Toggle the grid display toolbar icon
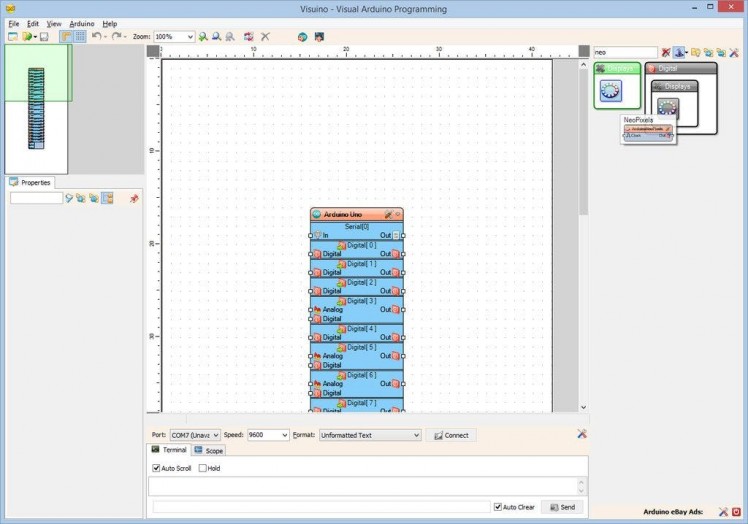748x524 pixels. tap(80, 37)
